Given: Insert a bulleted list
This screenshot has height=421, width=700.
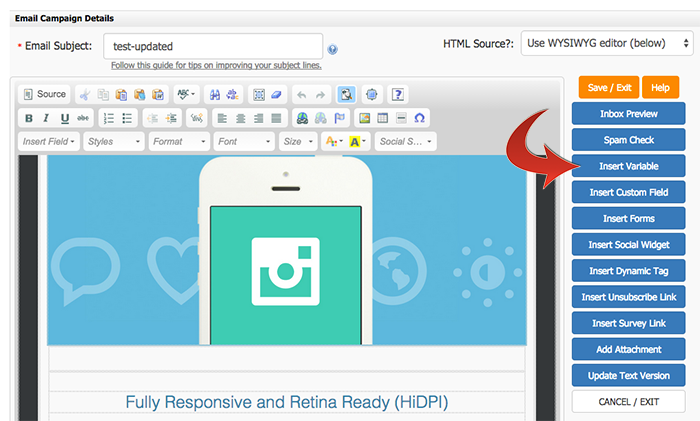Looking at the screenshot, I should click(x=127, y=118).
